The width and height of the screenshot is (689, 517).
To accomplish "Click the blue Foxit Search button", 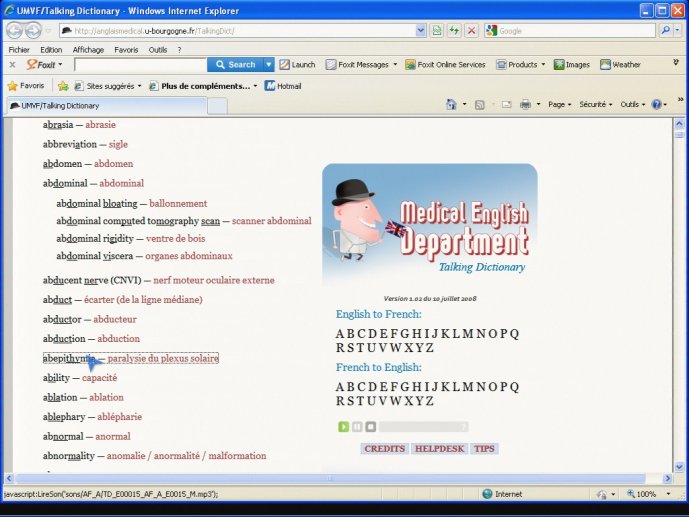I will click(236, 65).
